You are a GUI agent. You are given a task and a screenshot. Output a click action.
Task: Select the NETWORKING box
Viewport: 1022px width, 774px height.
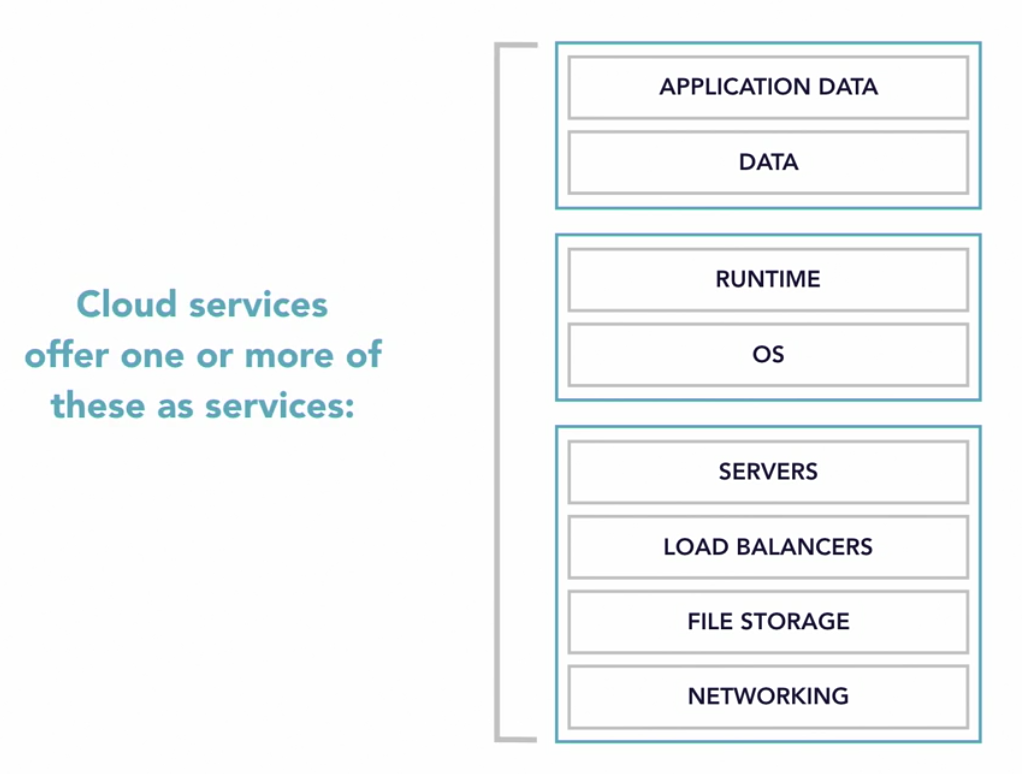(768, 696)
